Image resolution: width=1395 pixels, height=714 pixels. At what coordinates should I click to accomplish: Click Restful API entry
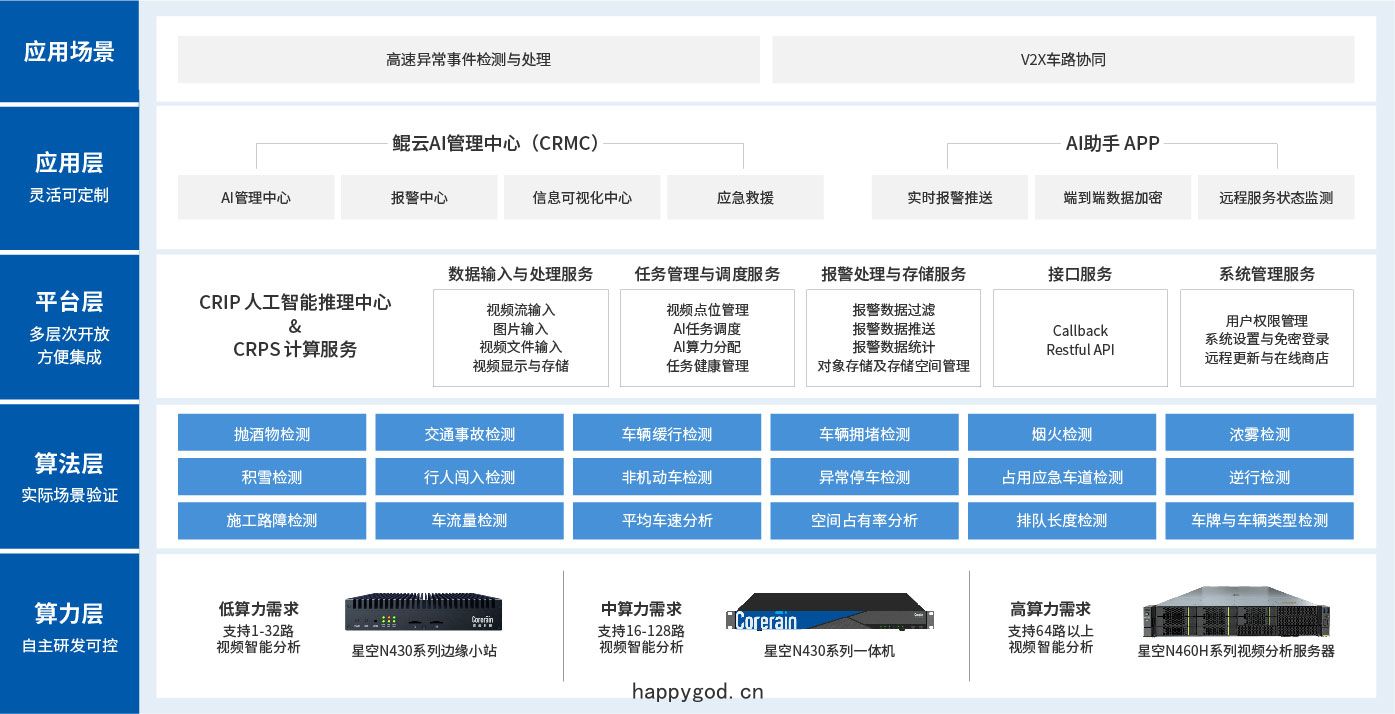coord(1080,350)
